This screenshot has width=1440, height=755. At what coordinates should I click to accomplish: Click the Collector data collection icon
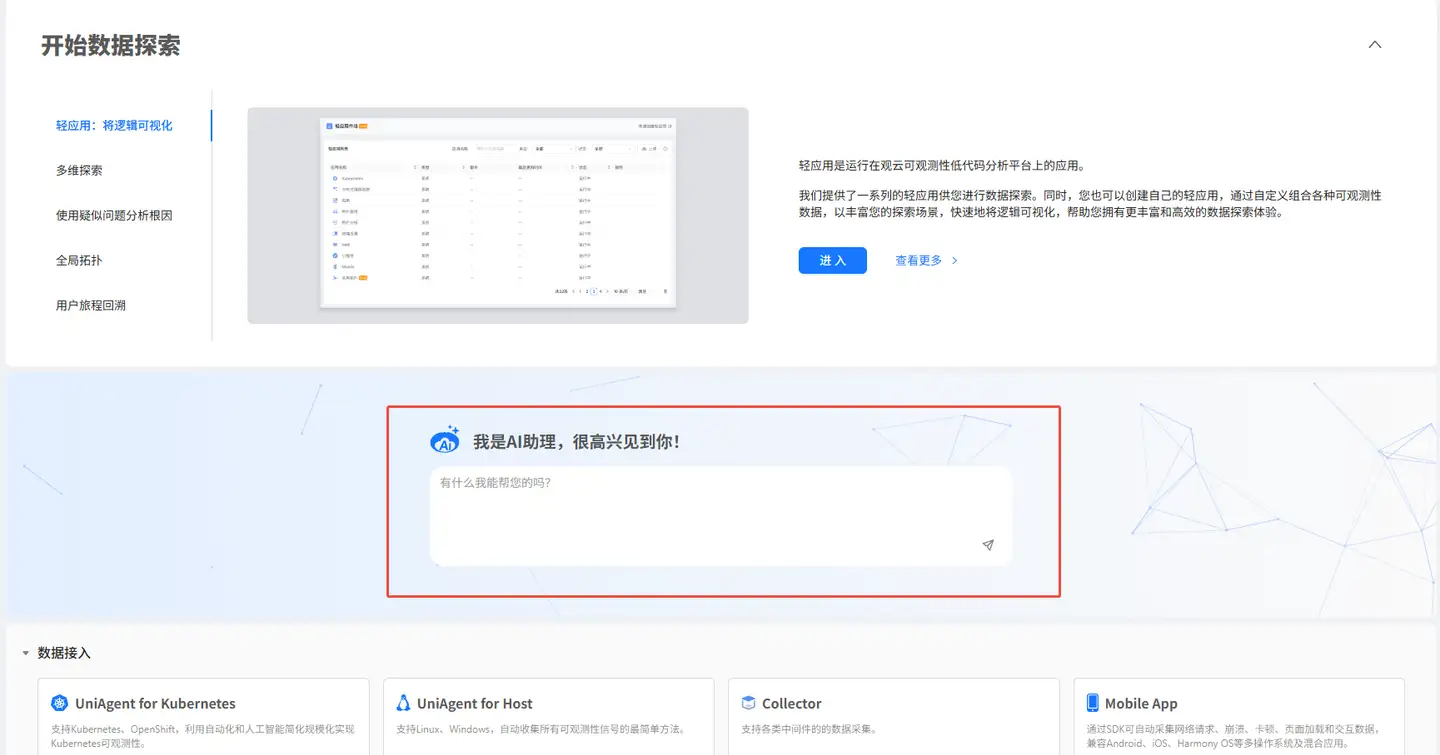[750, 703]
